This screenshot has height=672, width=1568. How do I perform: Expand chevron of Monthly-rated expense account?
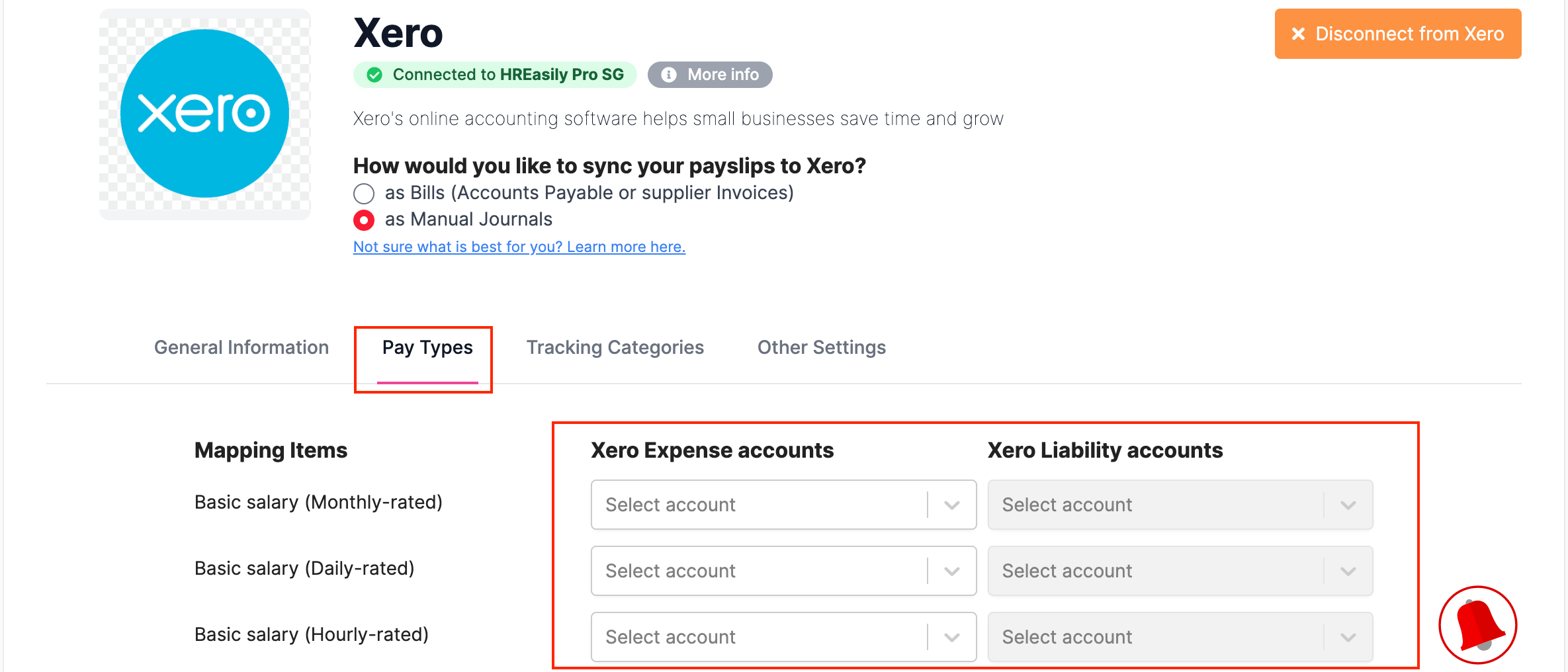pos(952,505)
